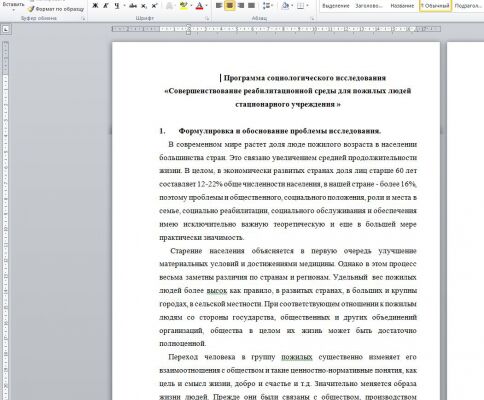The image size is (484, 400).
Task: Apply the Обычный style
Action: click(435, 6)
